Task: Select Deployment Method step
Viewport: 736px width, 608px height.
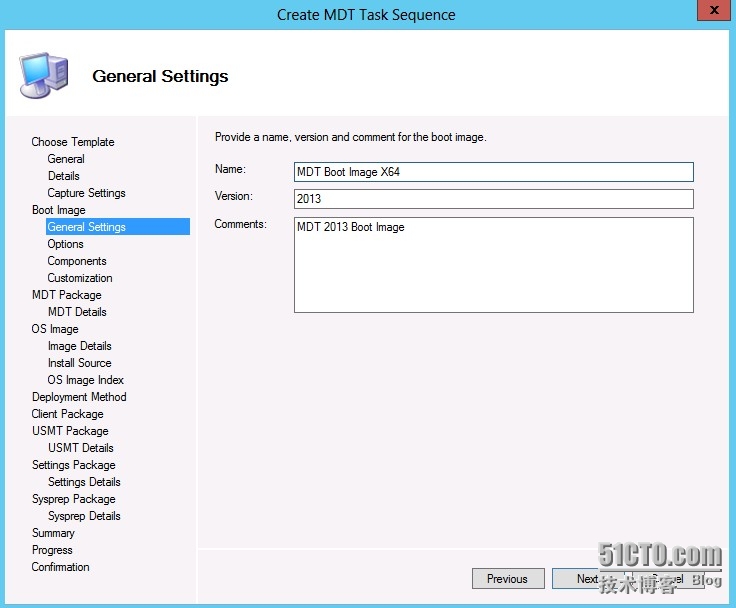Action: pyautogui.click(x=79, y=397)
